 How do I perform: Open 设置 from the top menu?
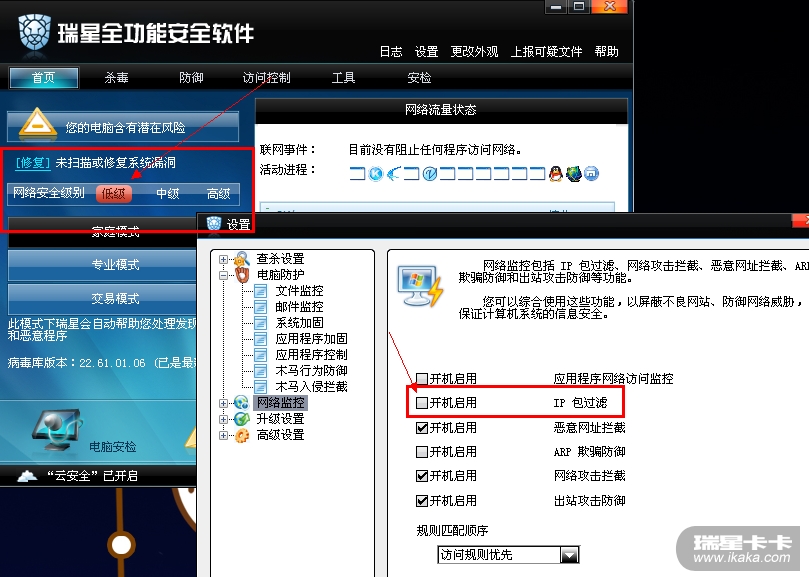(427, 52)
